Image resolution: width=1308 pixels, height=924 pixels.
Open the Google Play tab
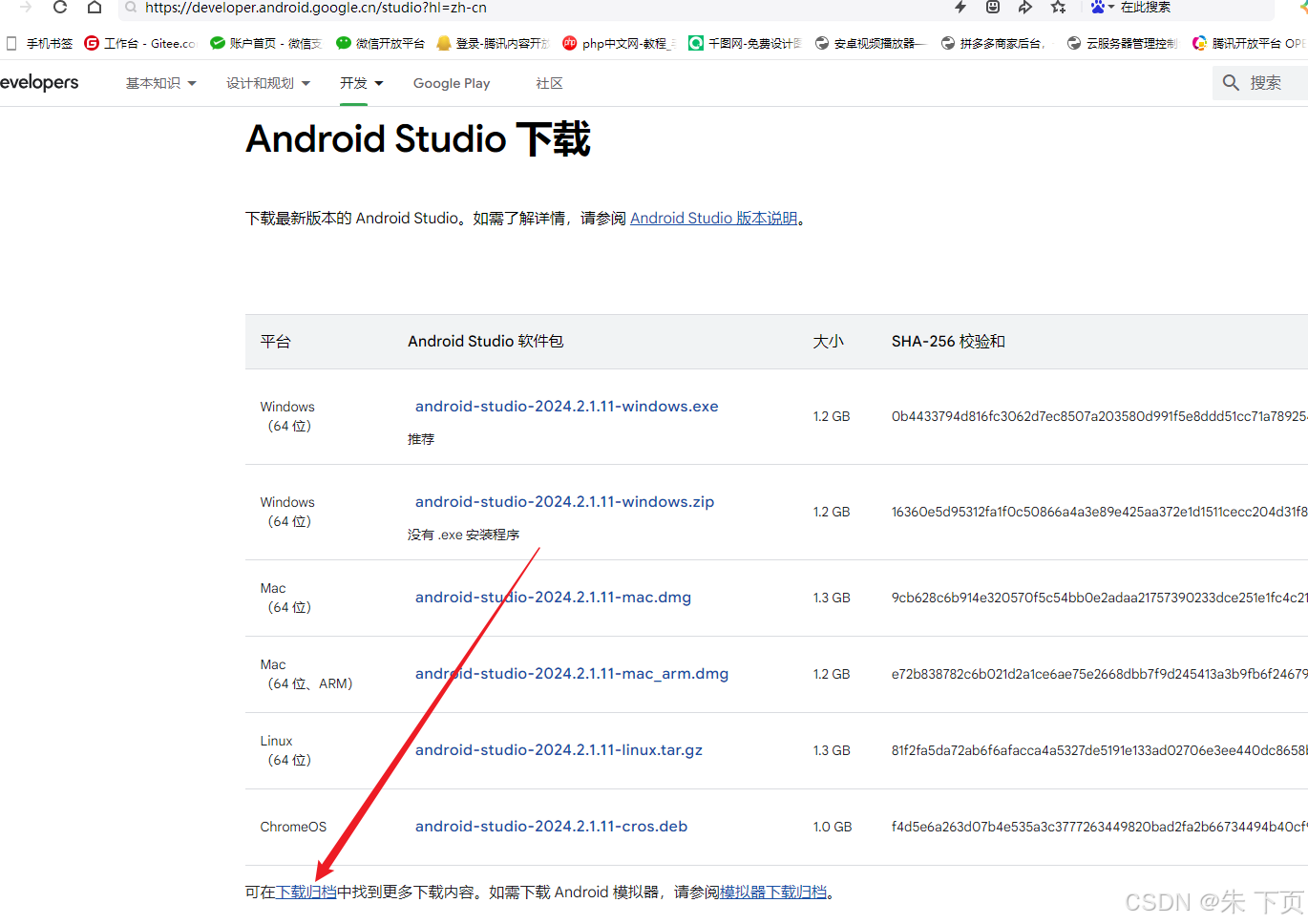(x=452, y=83)
